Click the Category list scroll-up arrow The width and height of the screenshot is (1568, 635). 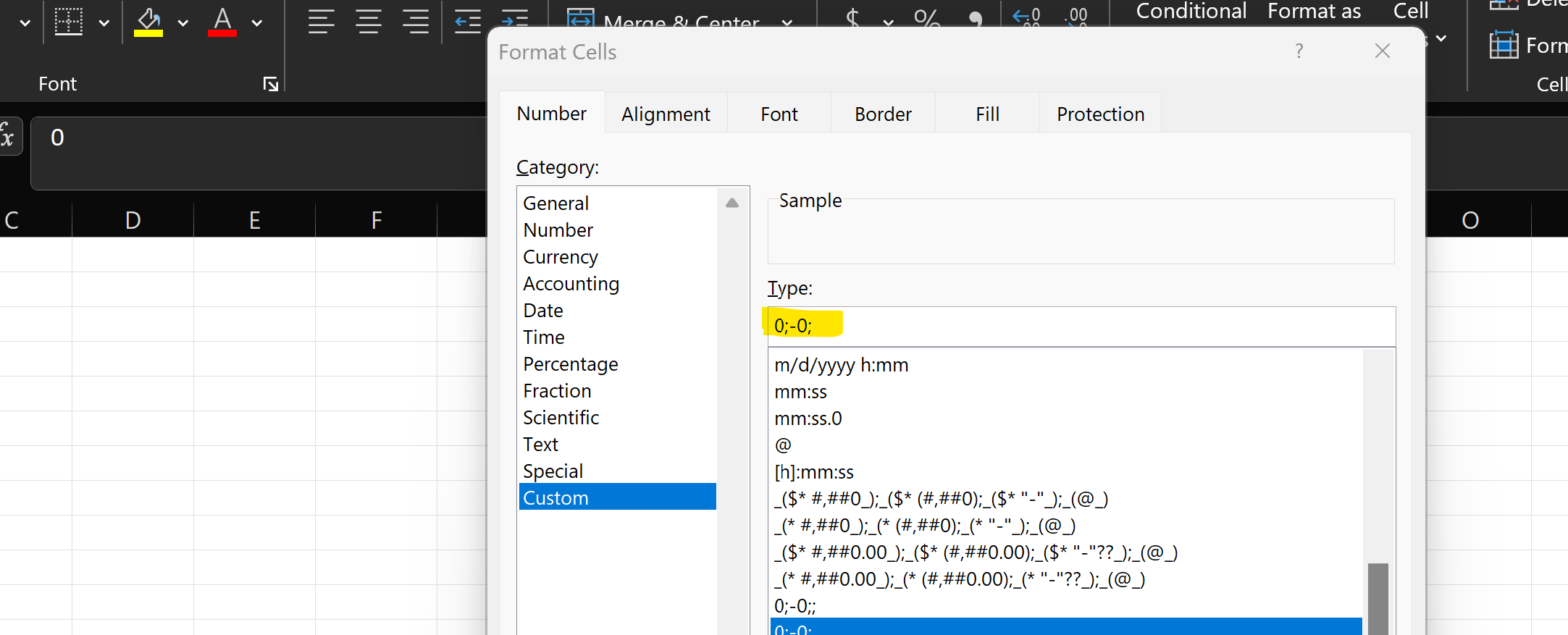[x=732, y=203]
